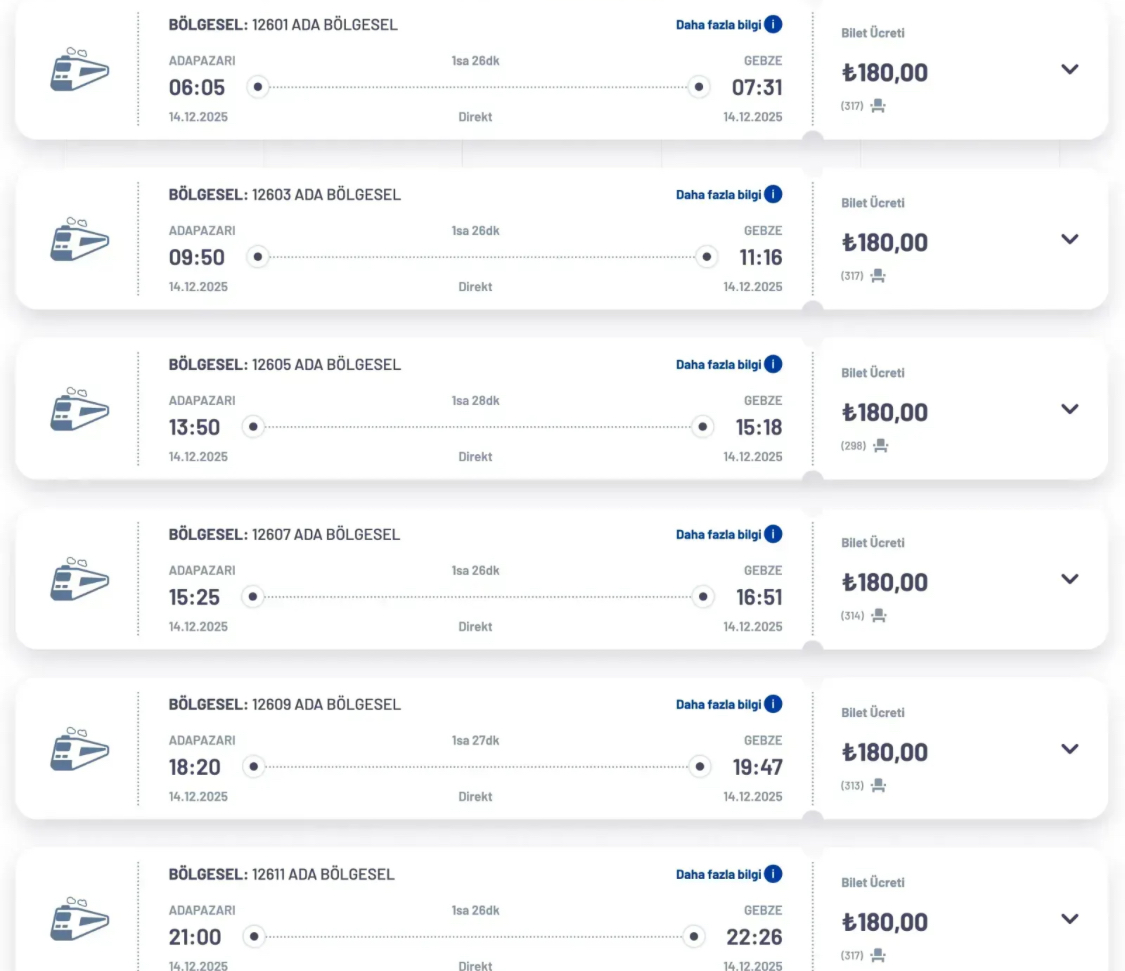Click the seat icon next to (298)
This screenshot has width=1125, height=971.
(x=880, y=446)
